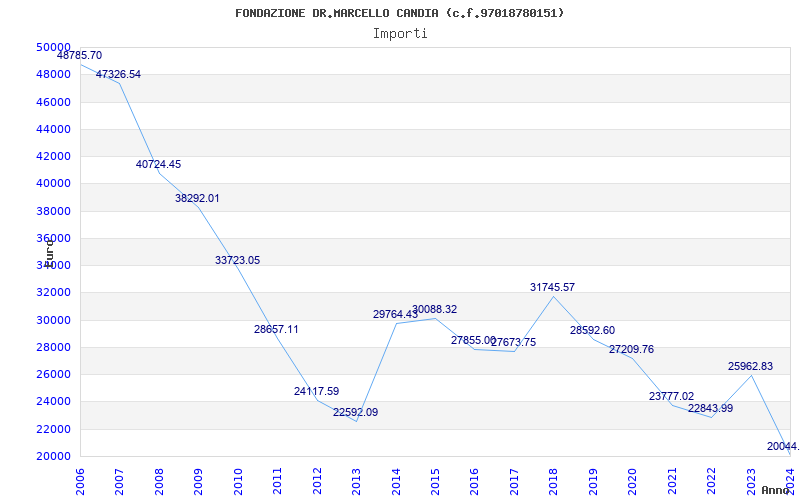The height and width of the screenshot is (500, 800).
Task: Click data label 47326.54
Action: (x=118, y=74)
